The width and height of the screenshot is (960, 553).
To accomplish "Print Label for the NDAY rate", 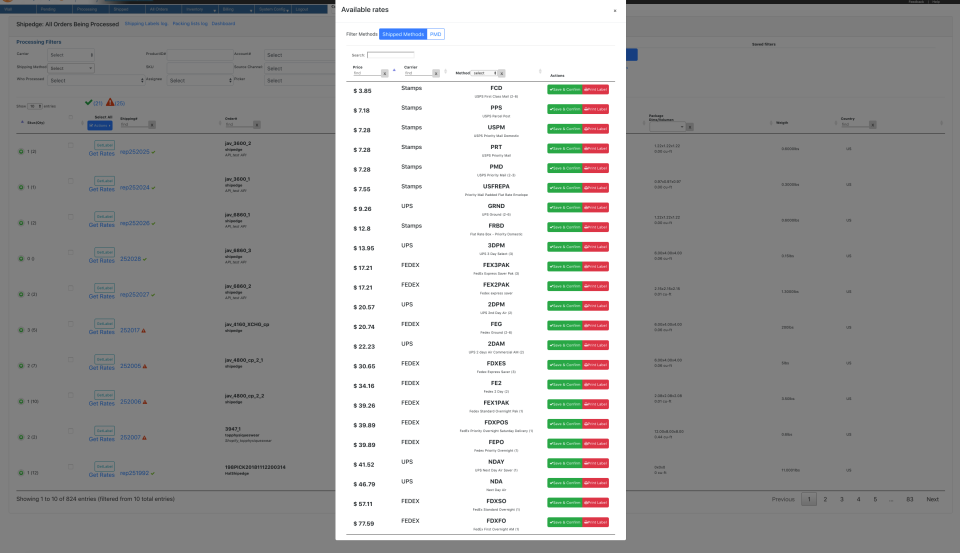I will click(595, 463).
